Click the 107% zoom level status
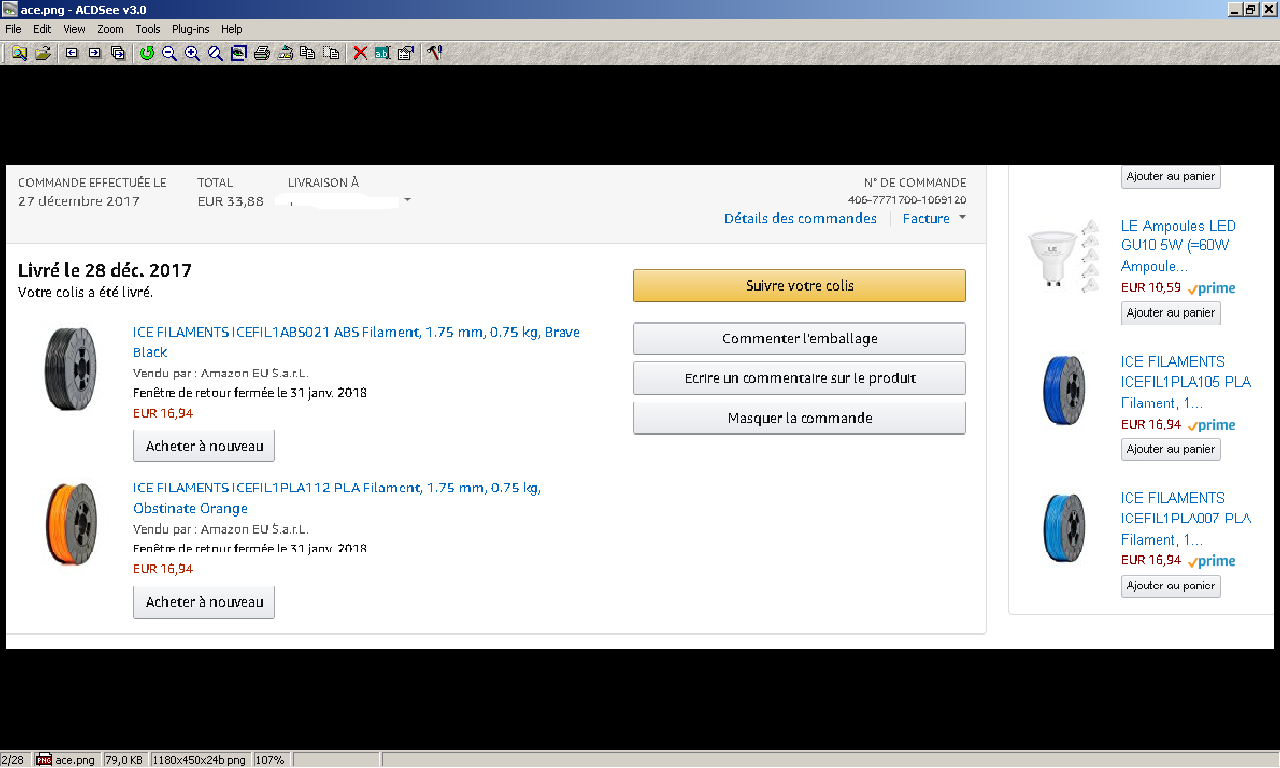 click(x=270, y=760)
